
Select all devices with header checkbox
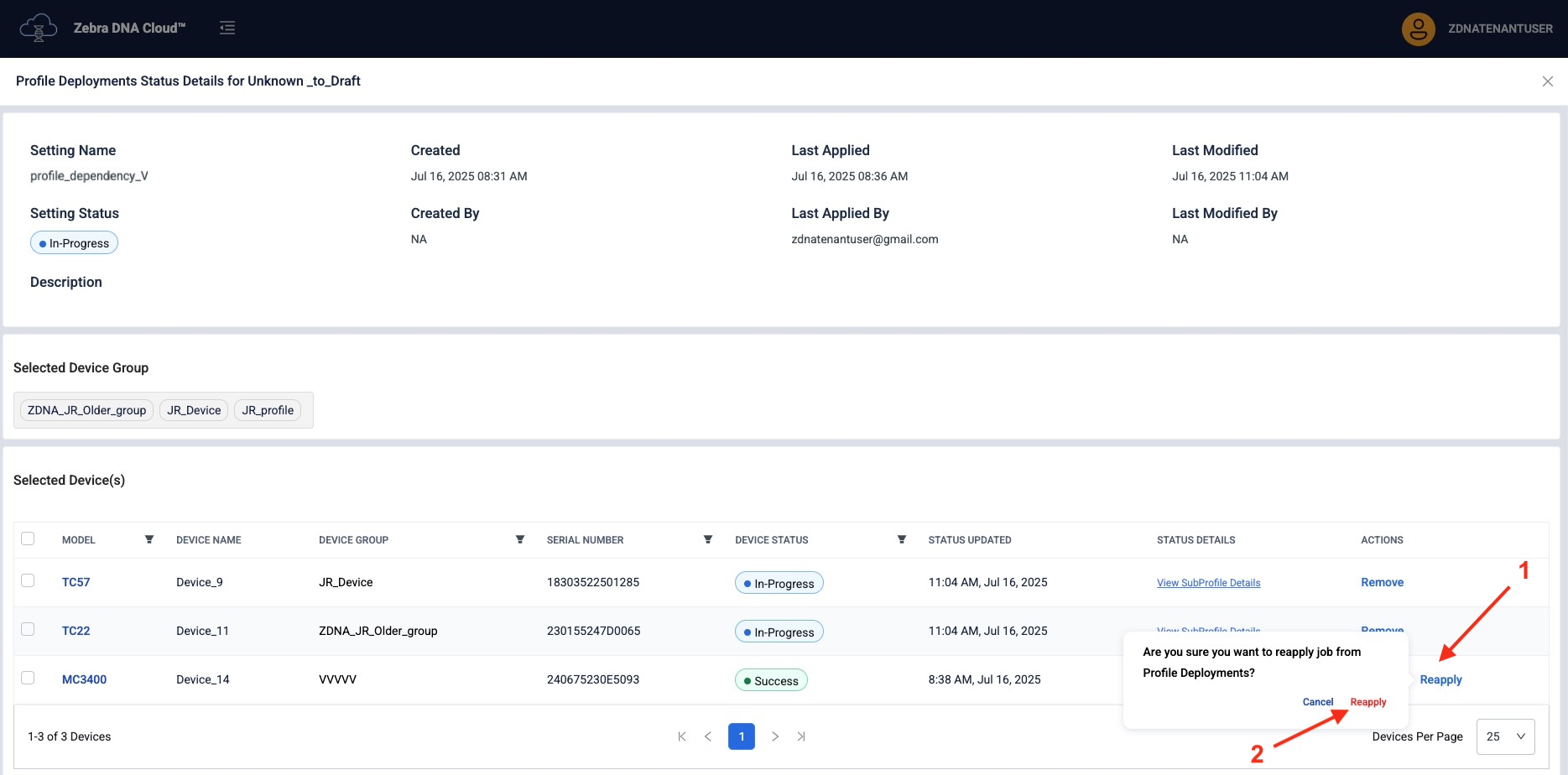click(28, 538)
